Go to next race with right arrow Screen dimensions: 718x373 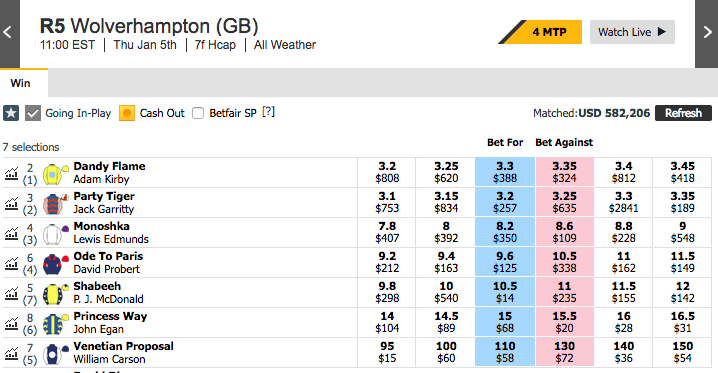(707, 33)
